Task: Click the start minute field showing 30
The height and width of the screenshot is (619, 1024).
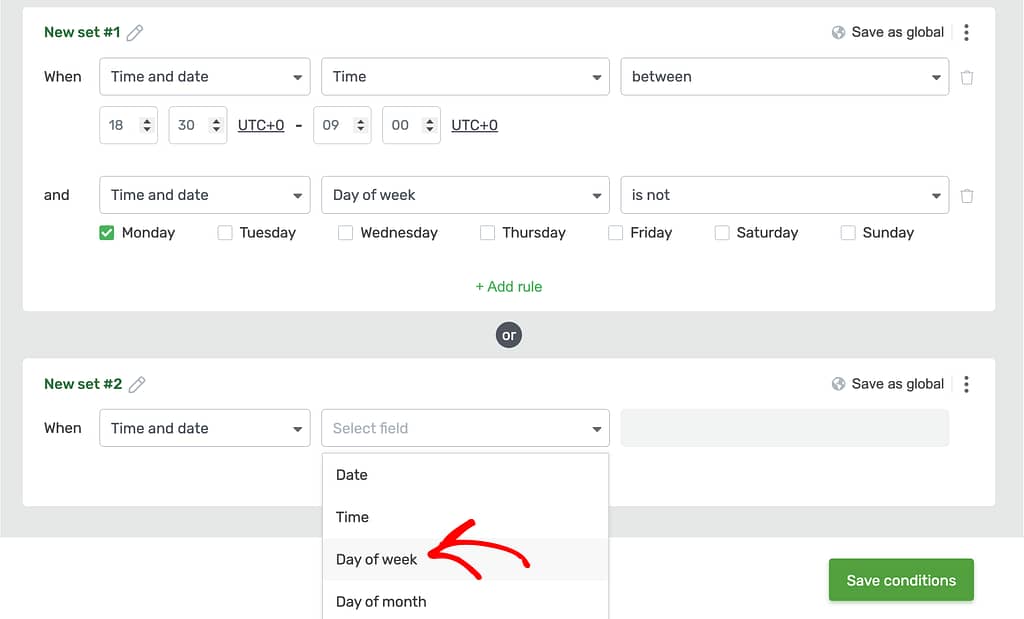Action: coord(198,125)
